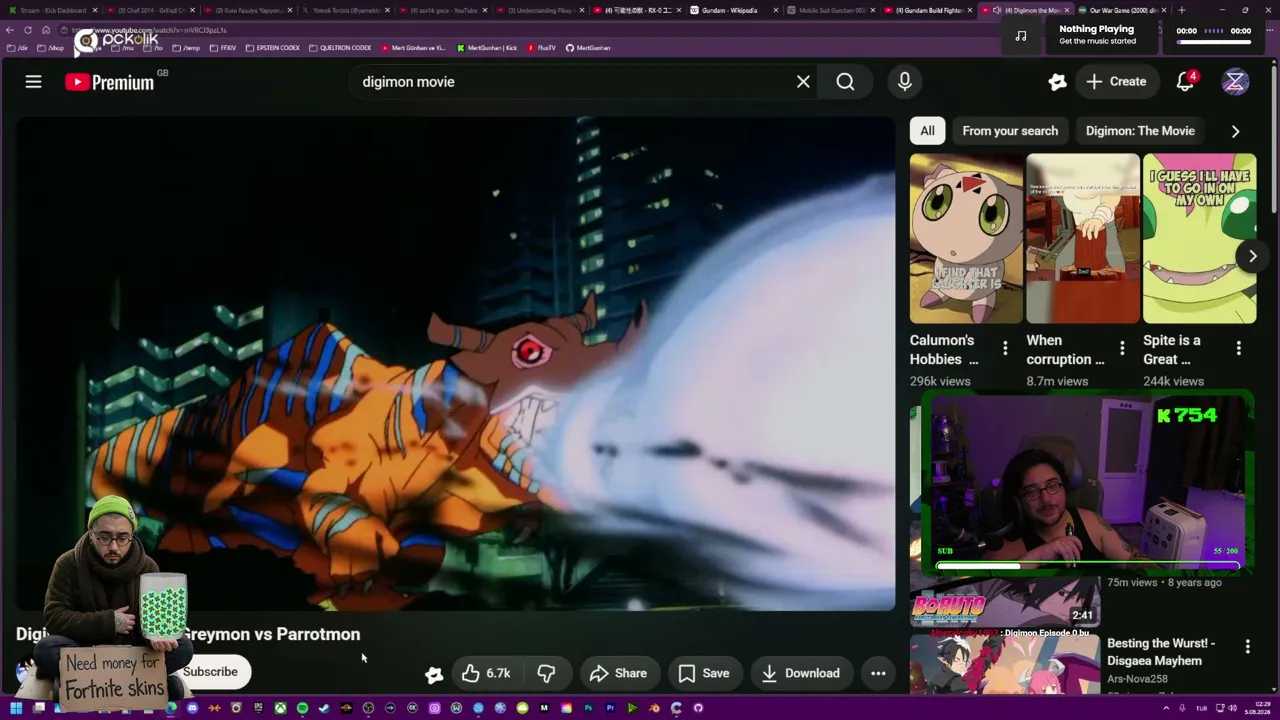Open more actions menu below the video
The width and height of the screenshot is (1280, 720).
[878, 674]
